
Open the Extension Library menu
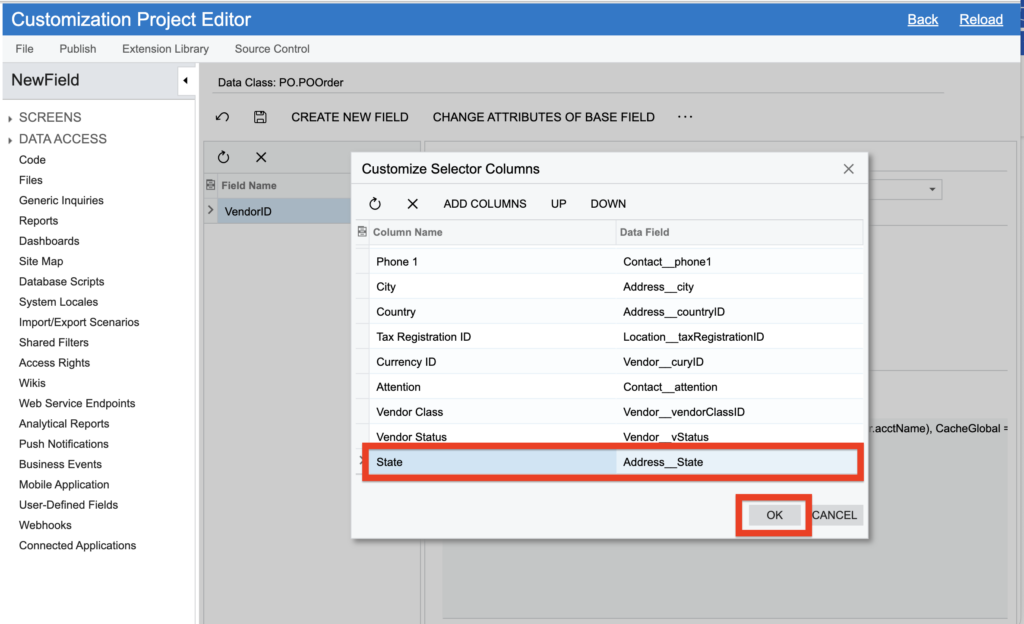pos(165,49)
